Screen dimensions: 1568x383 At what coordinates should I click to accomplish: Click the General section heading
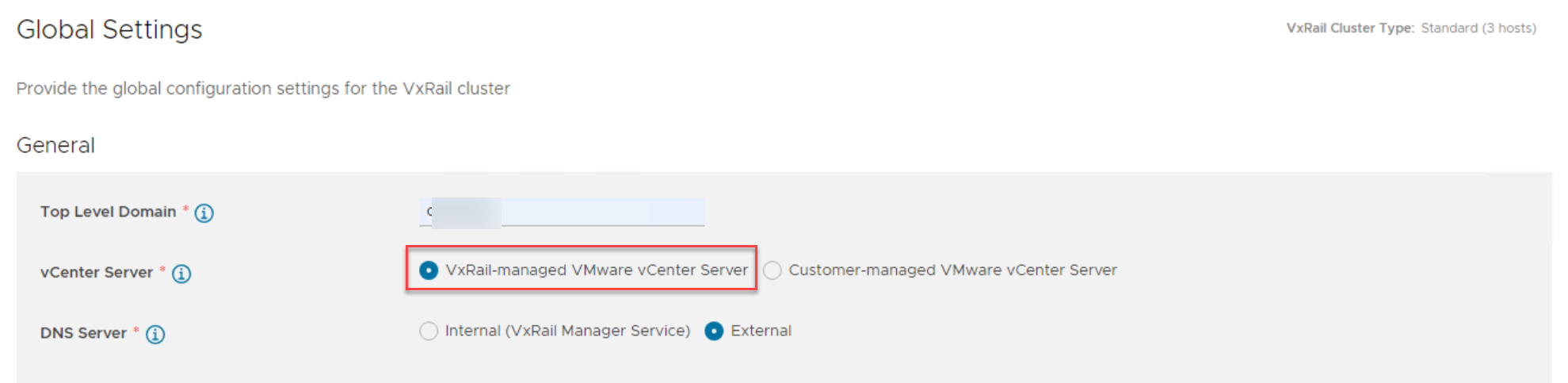click(55, 145)
